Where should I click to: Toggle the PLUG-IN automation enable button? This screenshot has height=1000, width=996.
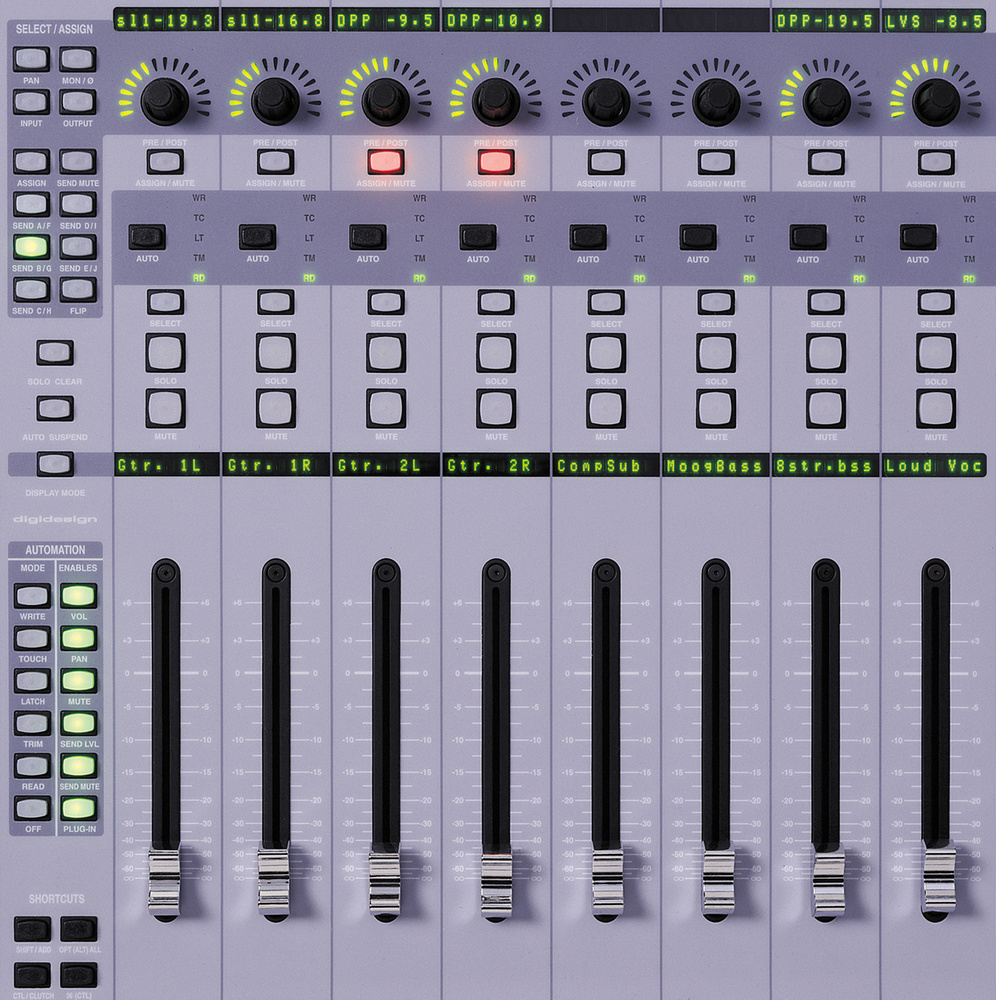click(x=78, y=808)
